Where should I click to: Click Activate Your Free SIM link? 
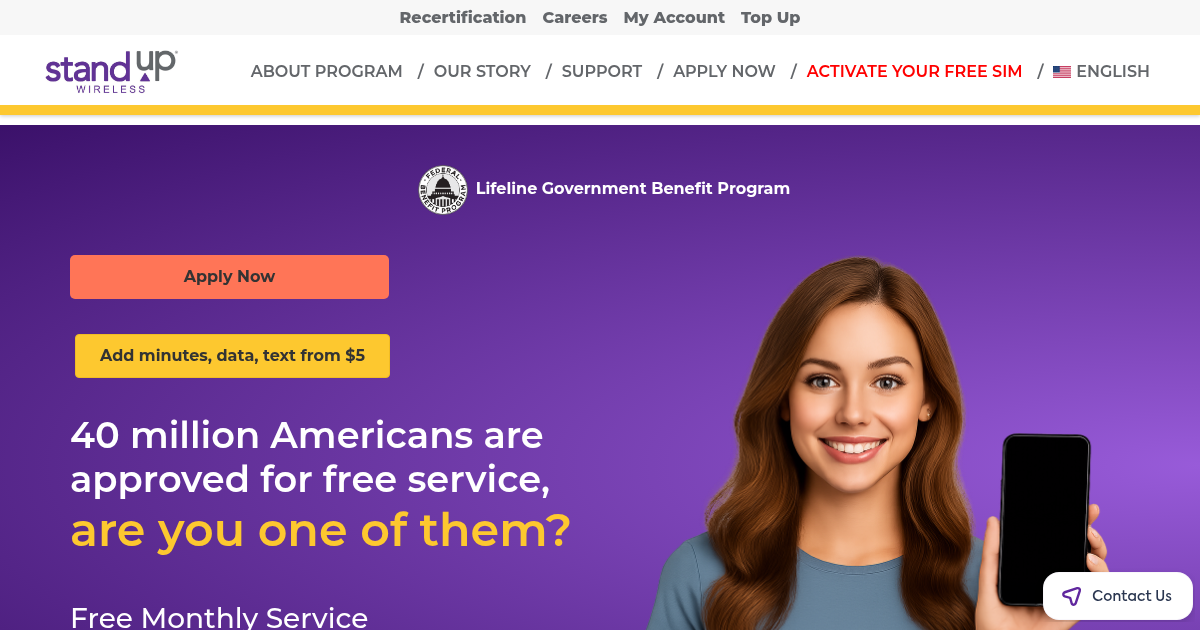click(914, 71)
